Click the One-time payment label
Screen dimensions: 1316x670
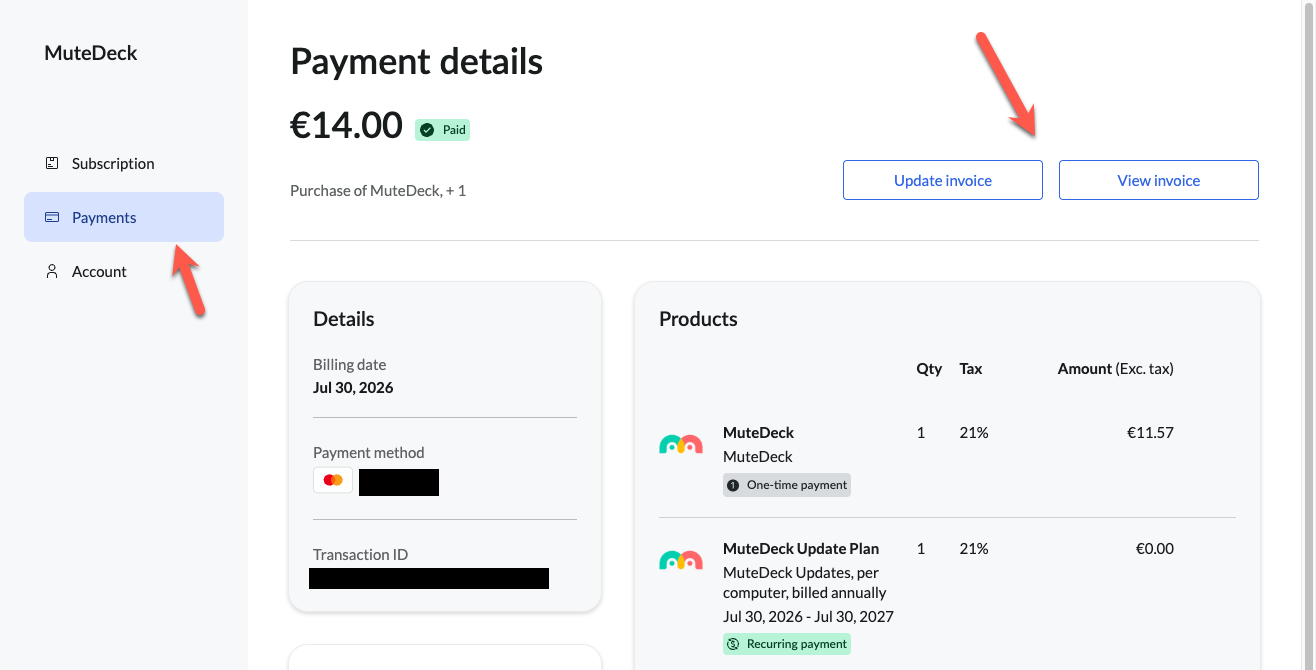tap(797, 485)
